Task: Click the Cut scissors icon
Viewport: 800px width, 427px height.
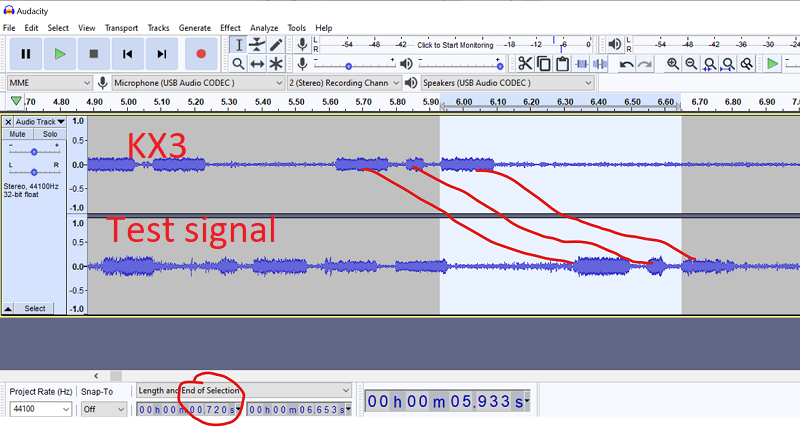Action: (525, 64)
